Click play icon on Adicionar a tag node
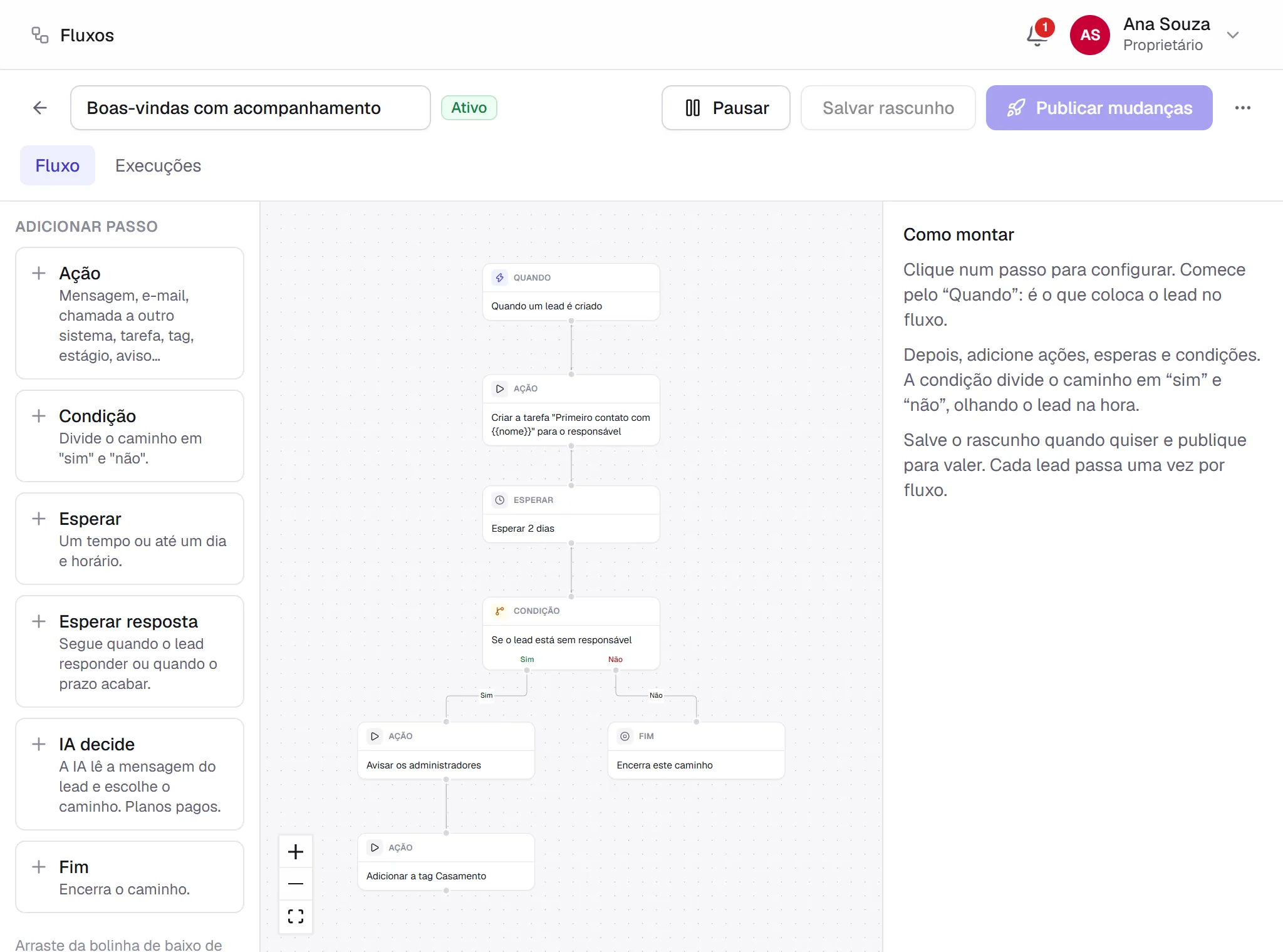Viewport: 1283px width, 952px height. click(375, 847)
